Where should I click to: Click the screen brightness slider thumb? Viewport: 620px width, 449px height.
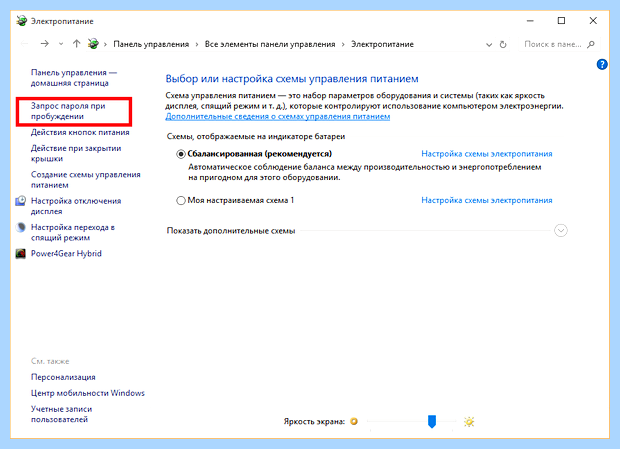point(432,421)
